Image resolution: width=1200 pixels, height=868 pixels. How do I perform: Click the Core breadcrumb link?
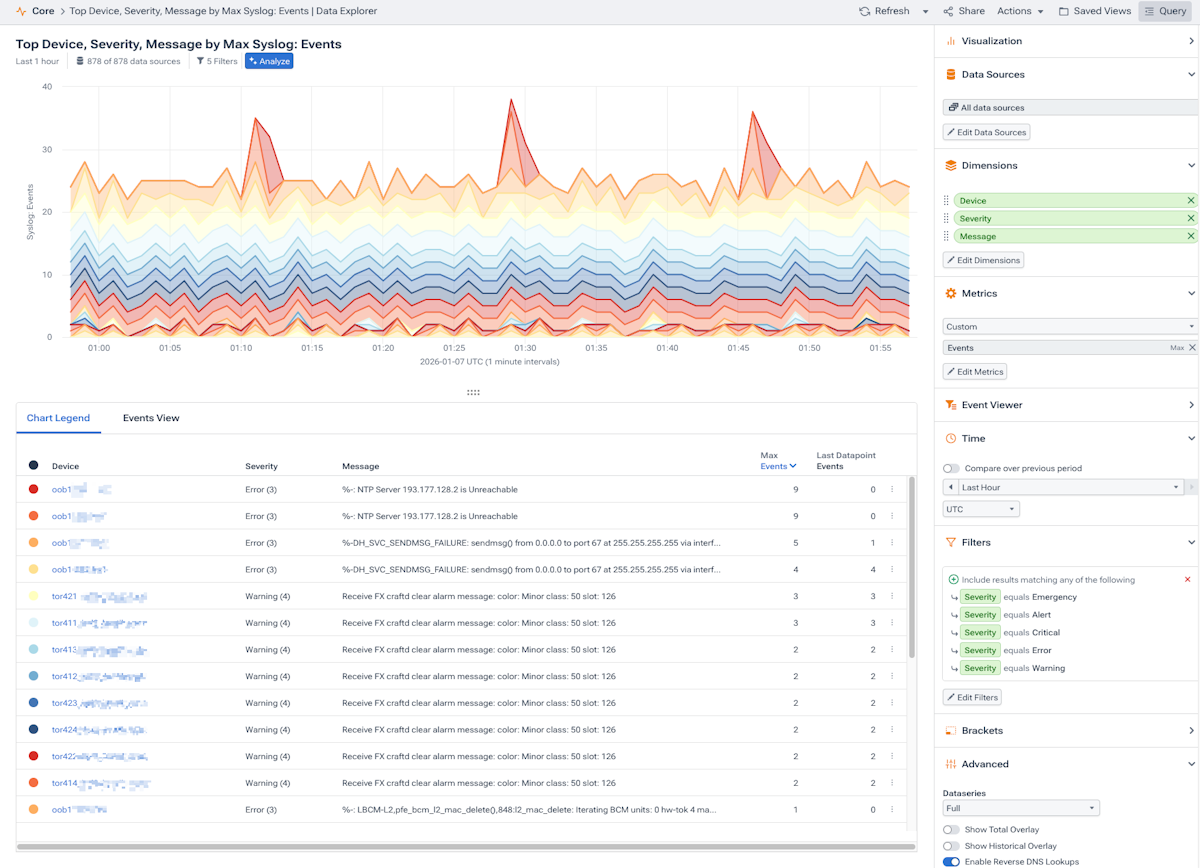(43, 11)
